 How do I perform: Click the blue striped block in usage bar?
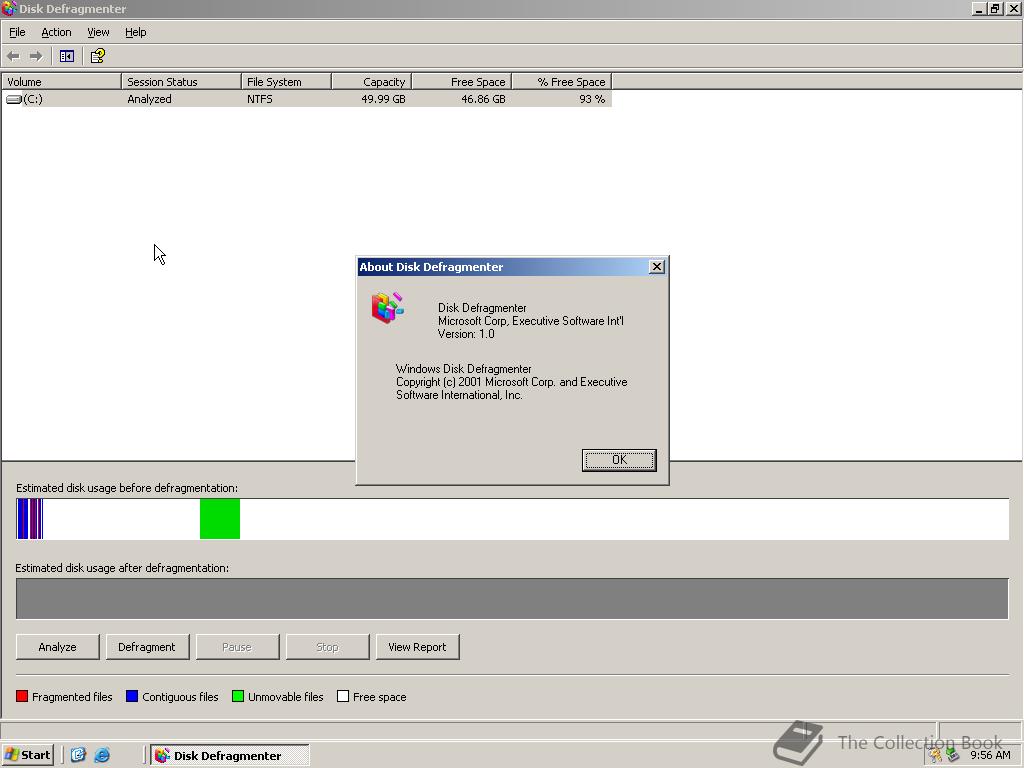[30, 519]
